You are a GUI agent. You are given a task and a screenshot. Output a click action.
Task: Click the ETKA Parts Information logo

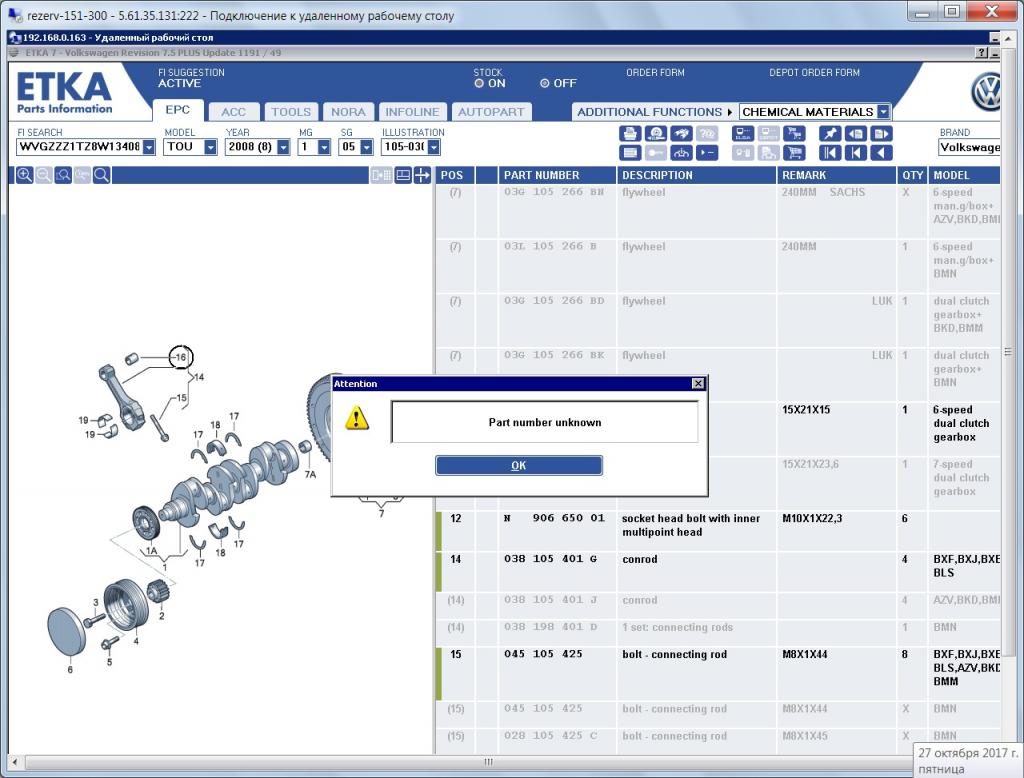tap(64, 92)
